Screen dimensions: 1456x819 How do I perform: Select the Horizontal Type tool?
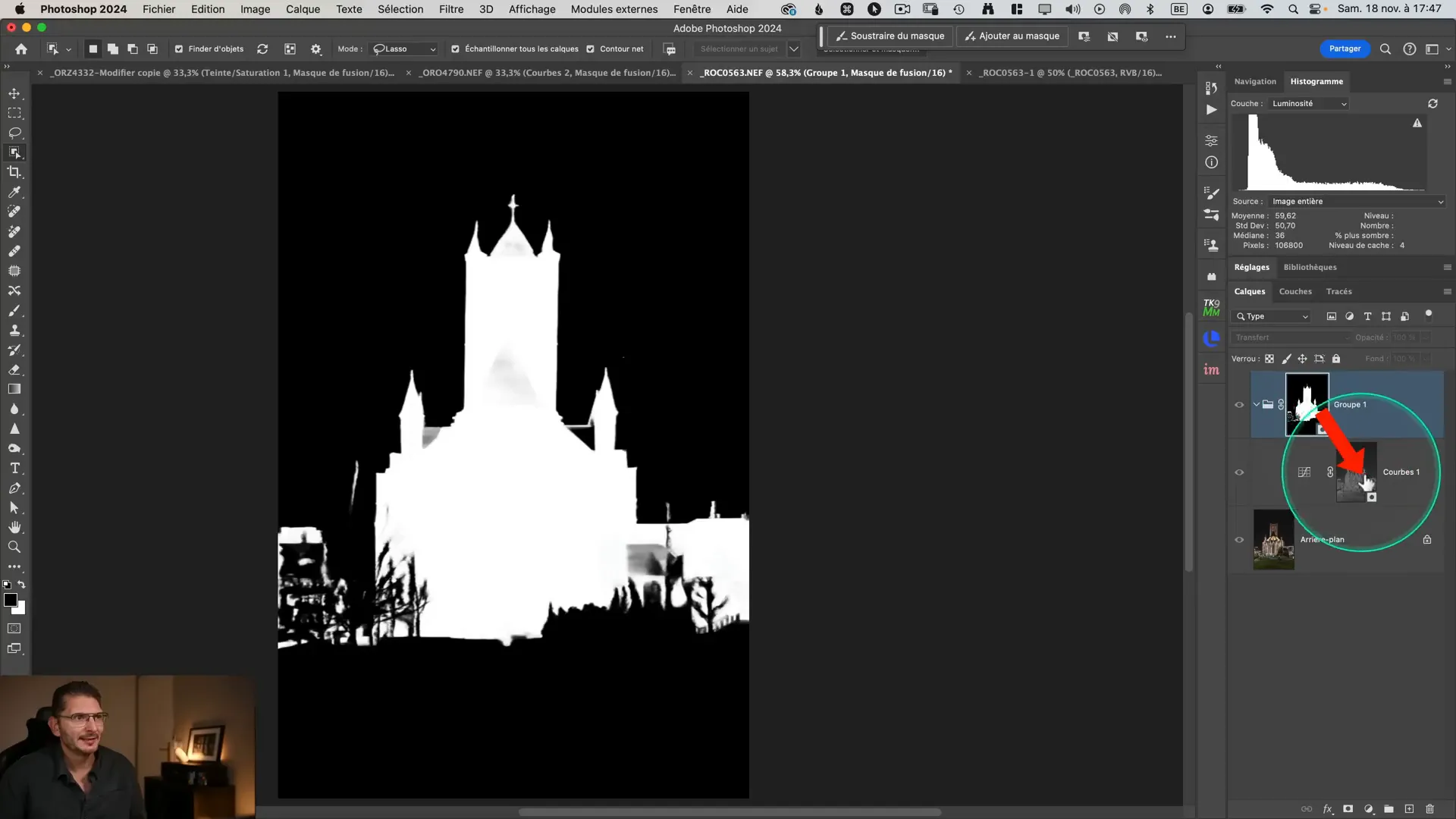[x=14, y=469]
